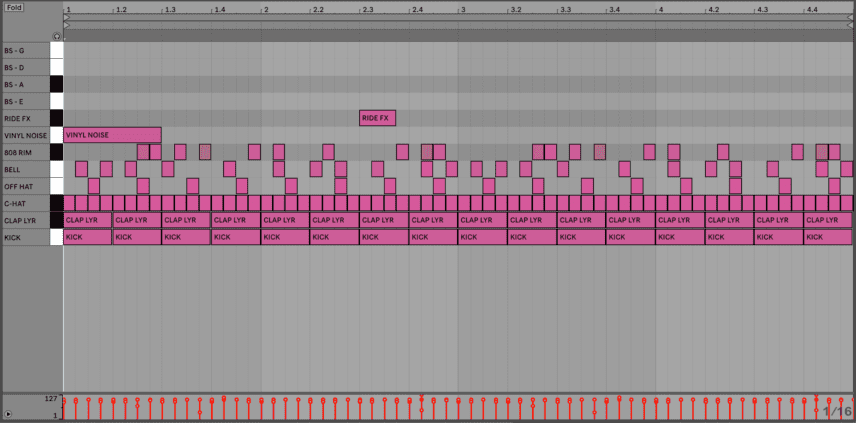
Task: Click the black piano key beside BS - A
Action: coord(57,85)
